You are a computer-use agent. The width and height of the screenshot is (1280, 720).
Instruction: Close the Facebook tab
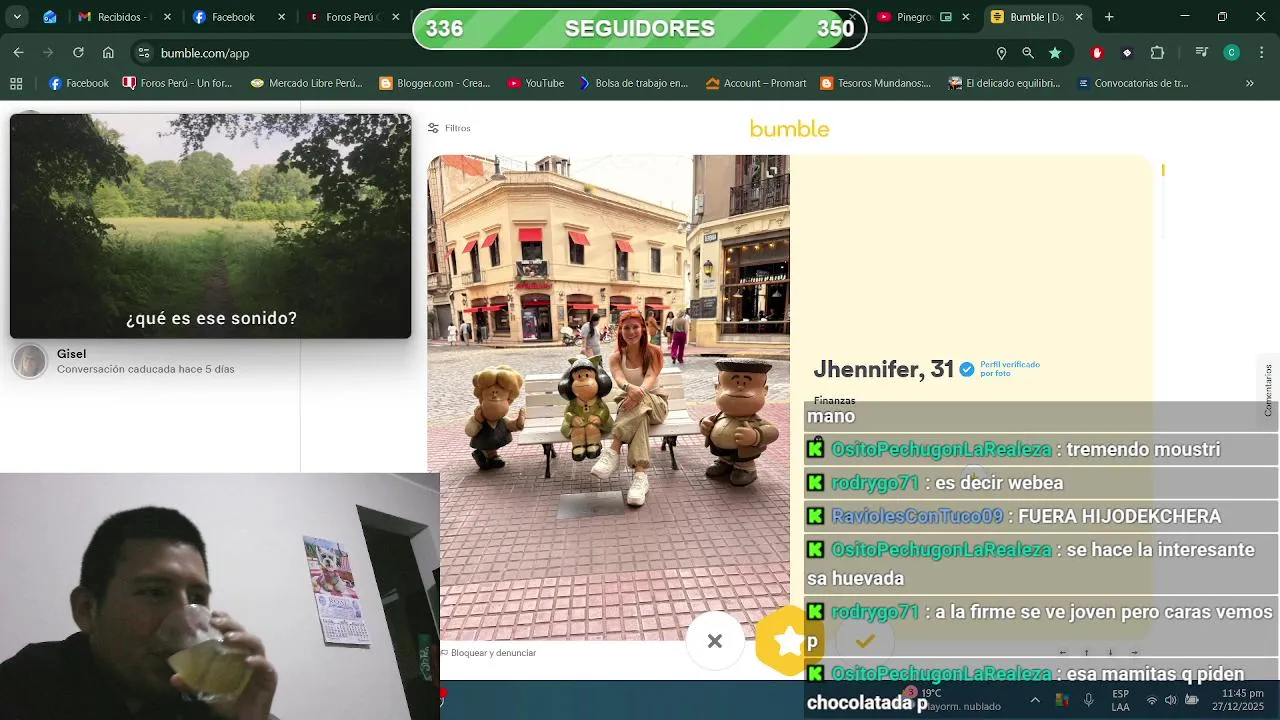[282, 17]
